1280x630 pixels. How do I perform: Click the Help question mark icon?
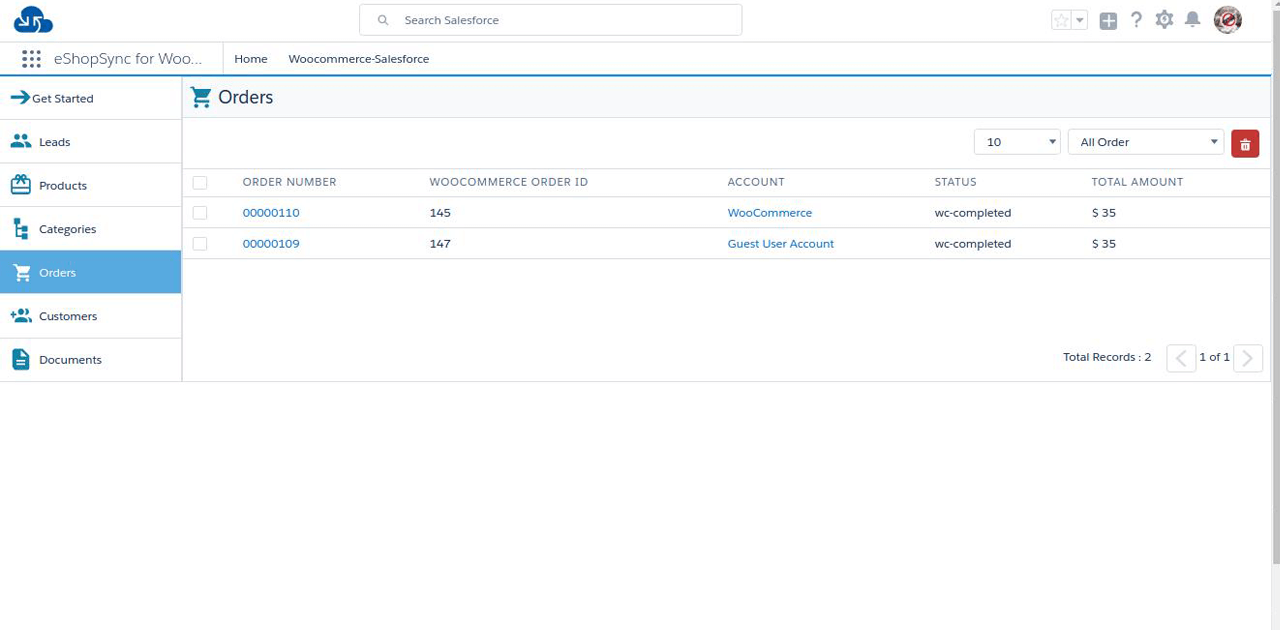[x=1136, y=20]
